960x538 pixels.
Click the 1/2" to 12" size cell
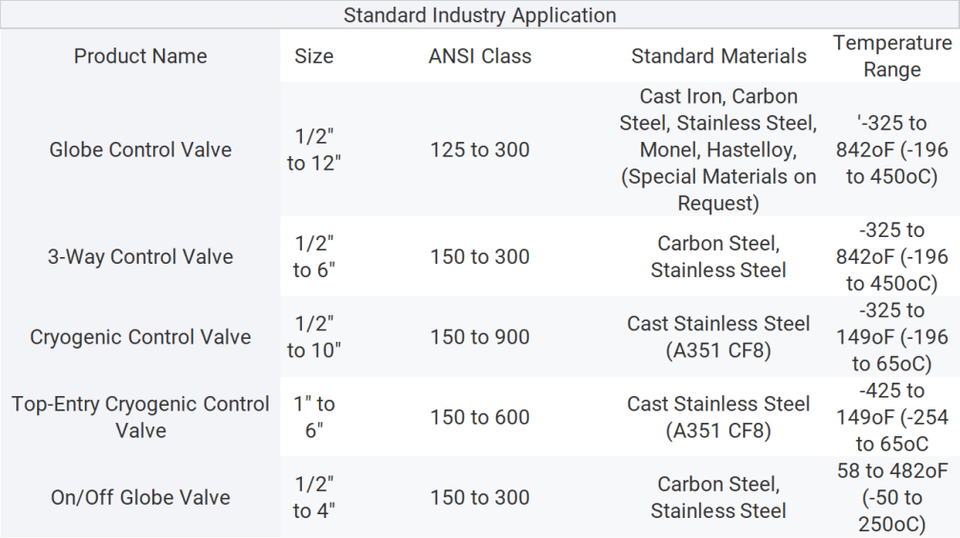[313, 149]
